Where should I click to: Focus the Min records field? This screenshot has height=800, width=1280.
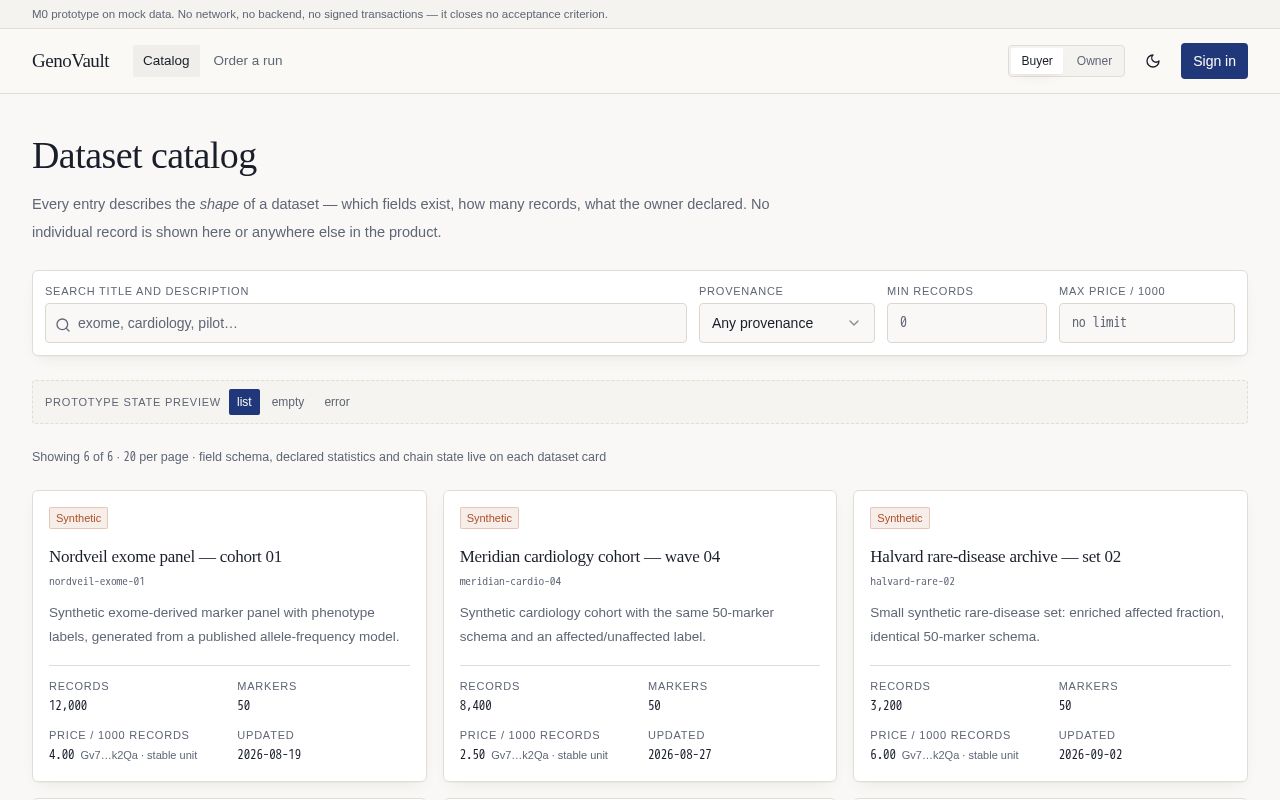[x=967, y=323]
